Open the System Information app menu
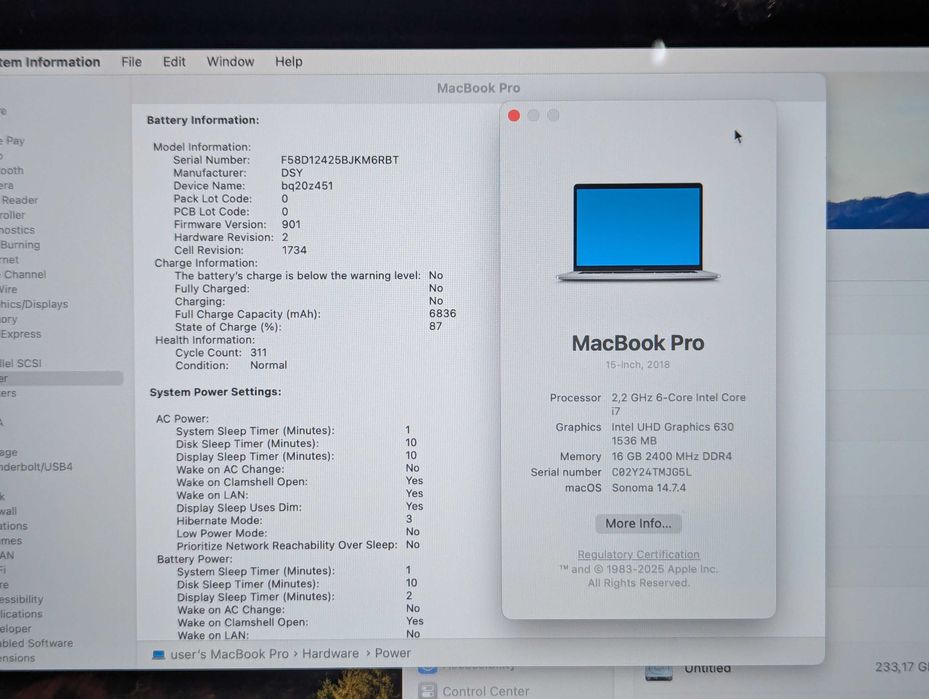This screenshot has width=929, height=699. [x=50, y=62]
